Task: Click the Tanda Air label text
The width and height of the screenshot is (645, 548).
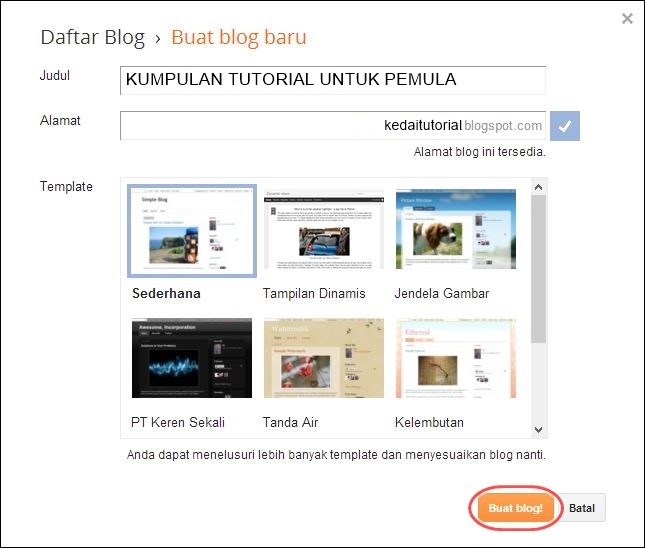Action: (x=290, y=422)
